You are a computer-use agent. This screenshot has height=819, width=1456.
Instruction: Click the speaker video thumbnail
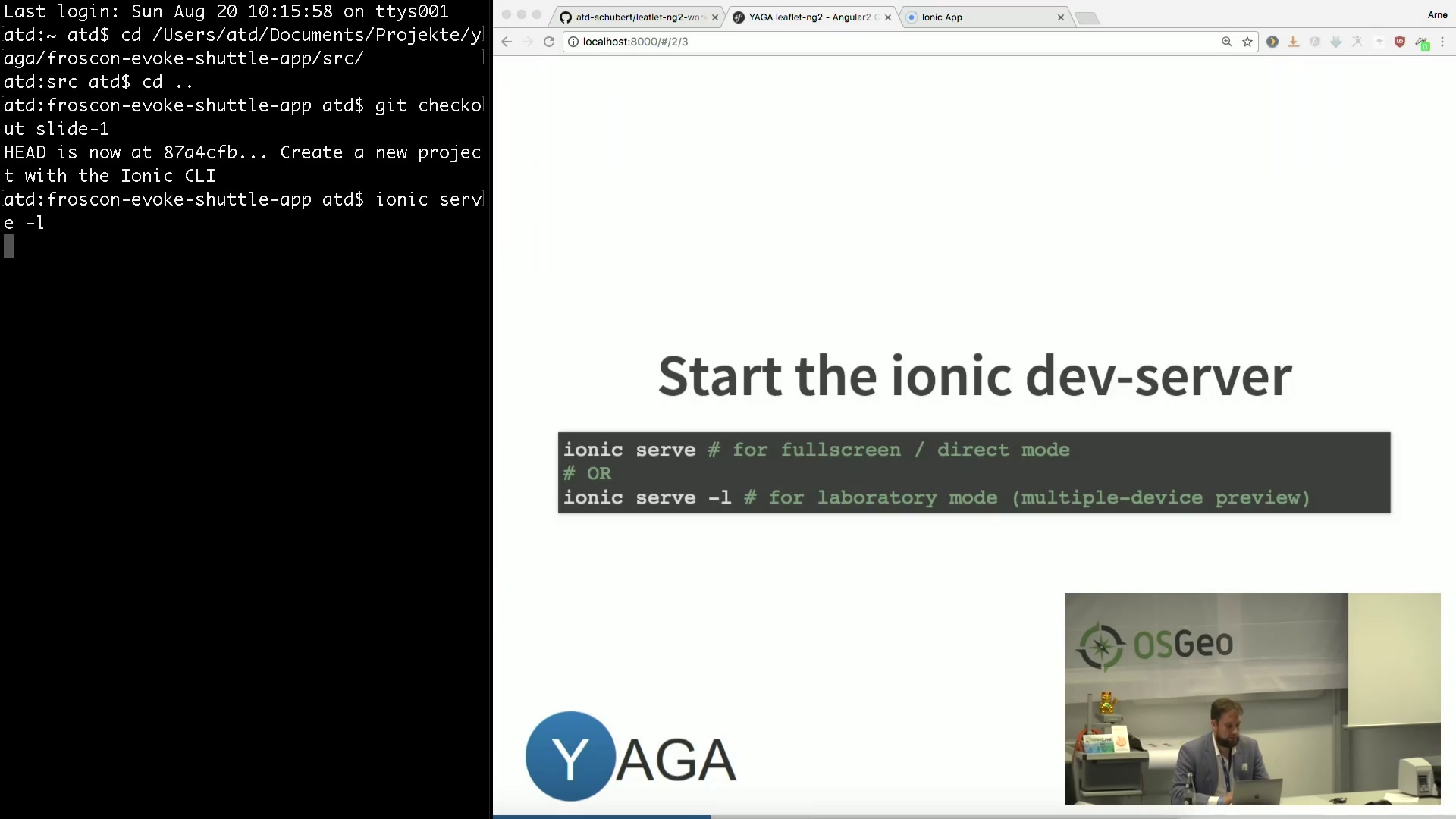[1252, 698]
